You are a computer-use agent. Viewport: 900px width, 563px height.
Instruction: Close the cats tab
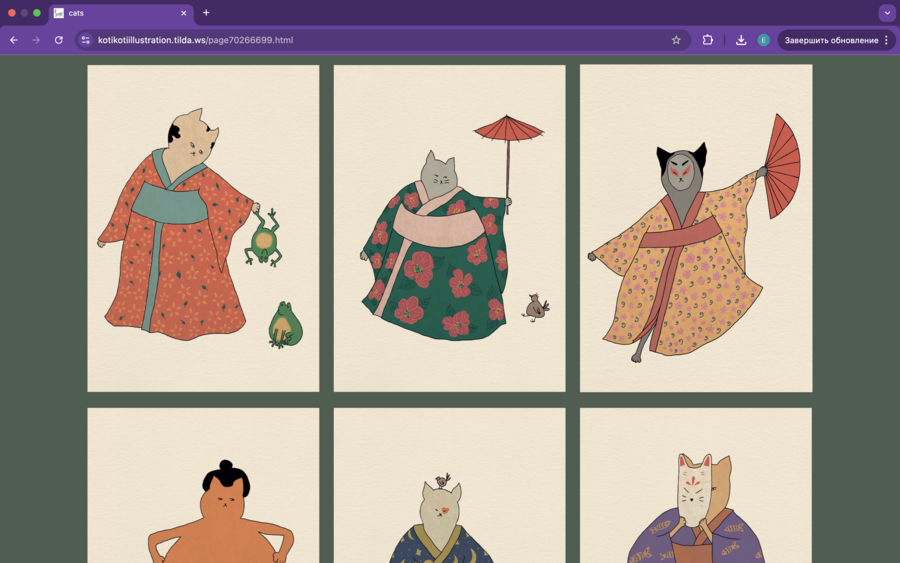184,13
